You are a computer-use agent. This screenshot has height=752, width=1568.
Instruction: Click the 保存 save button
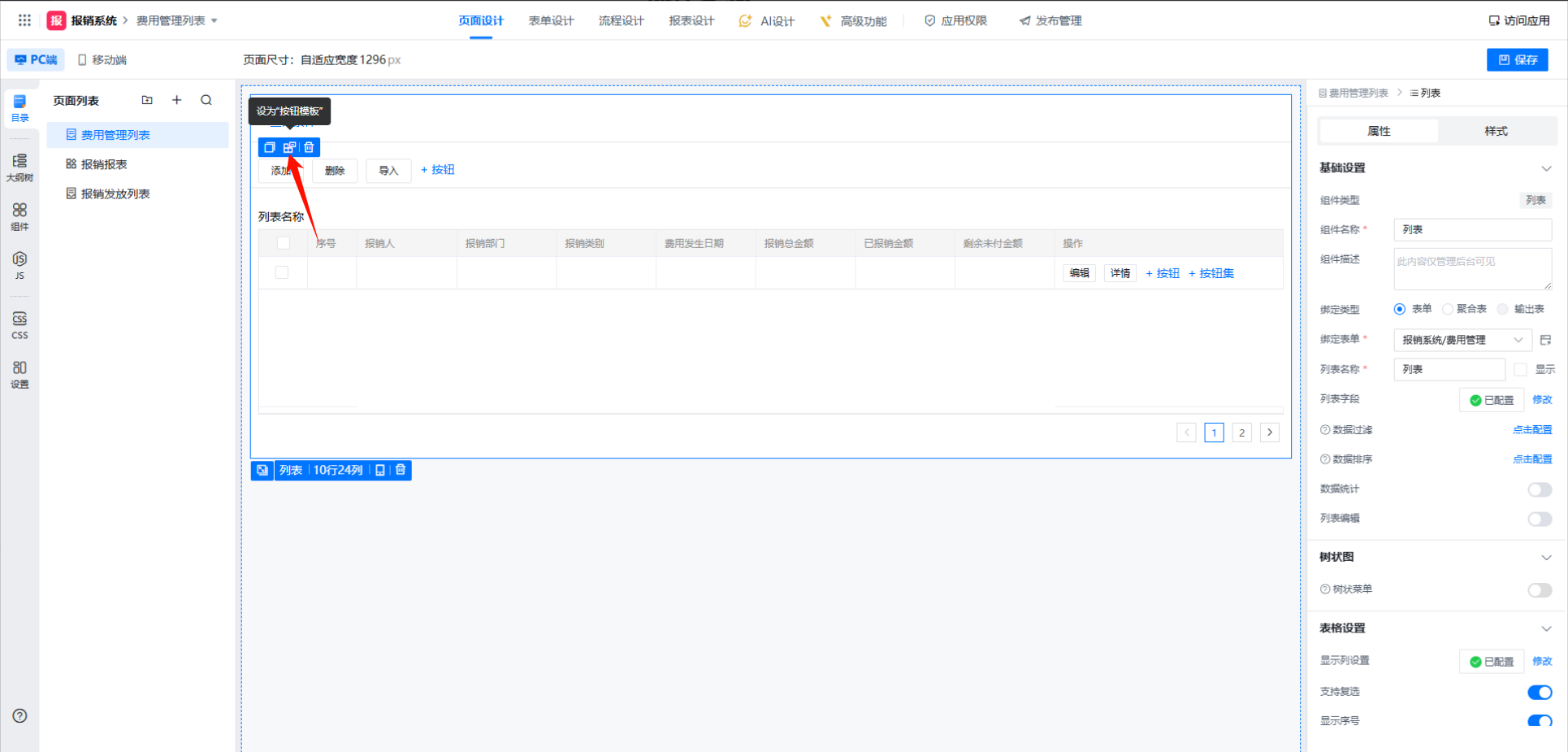(1517, 59)
